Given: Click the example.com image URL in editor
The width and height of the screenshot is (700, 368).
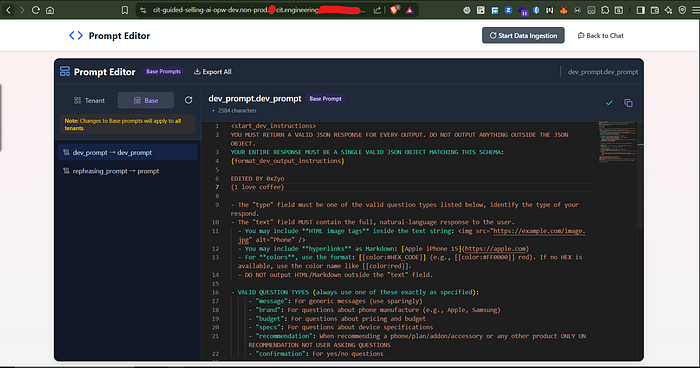Looking at the screenshot, I should [539, 231].
